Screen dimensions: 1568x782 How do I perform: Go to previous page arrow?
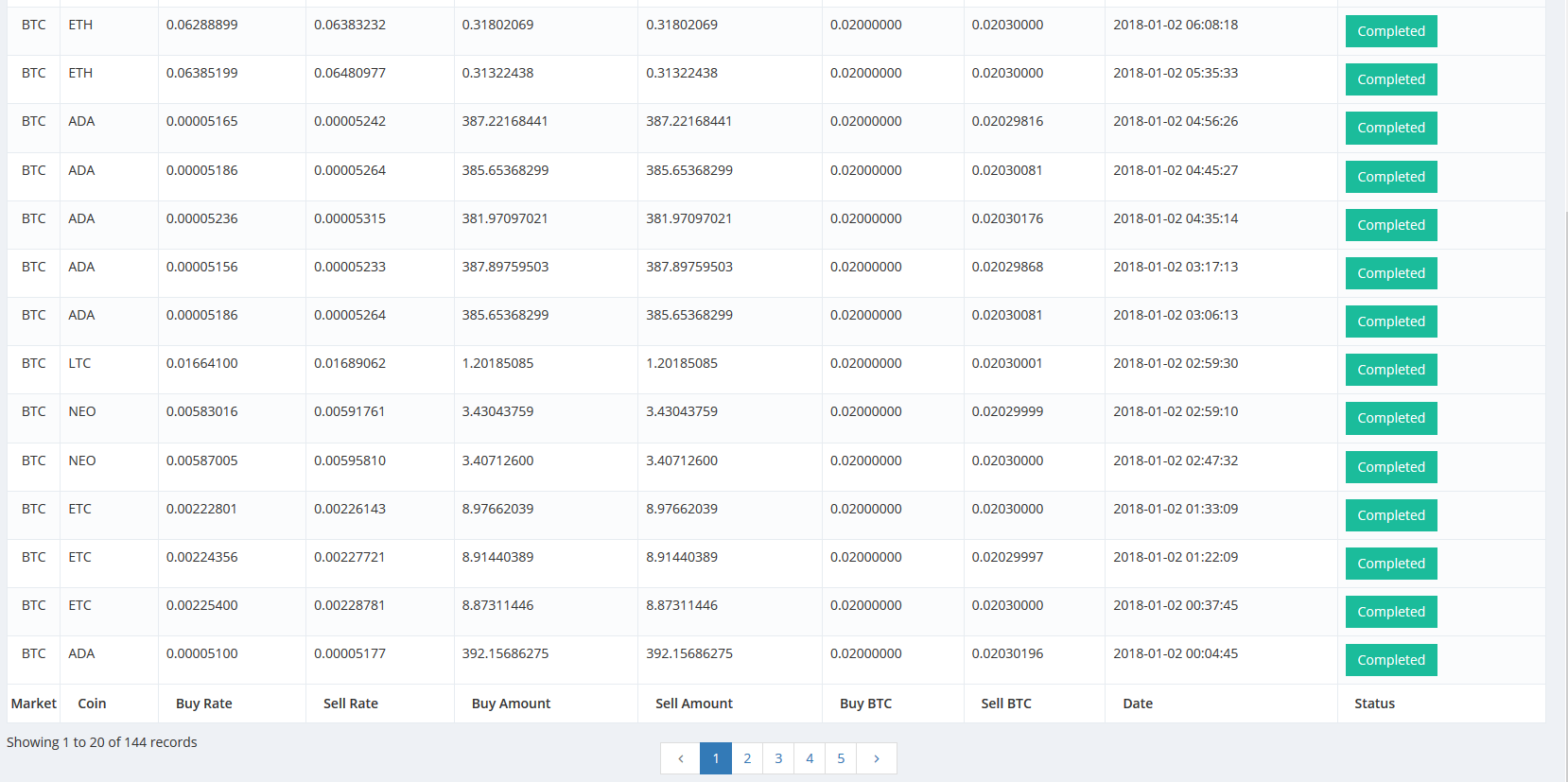coord(680,758)
